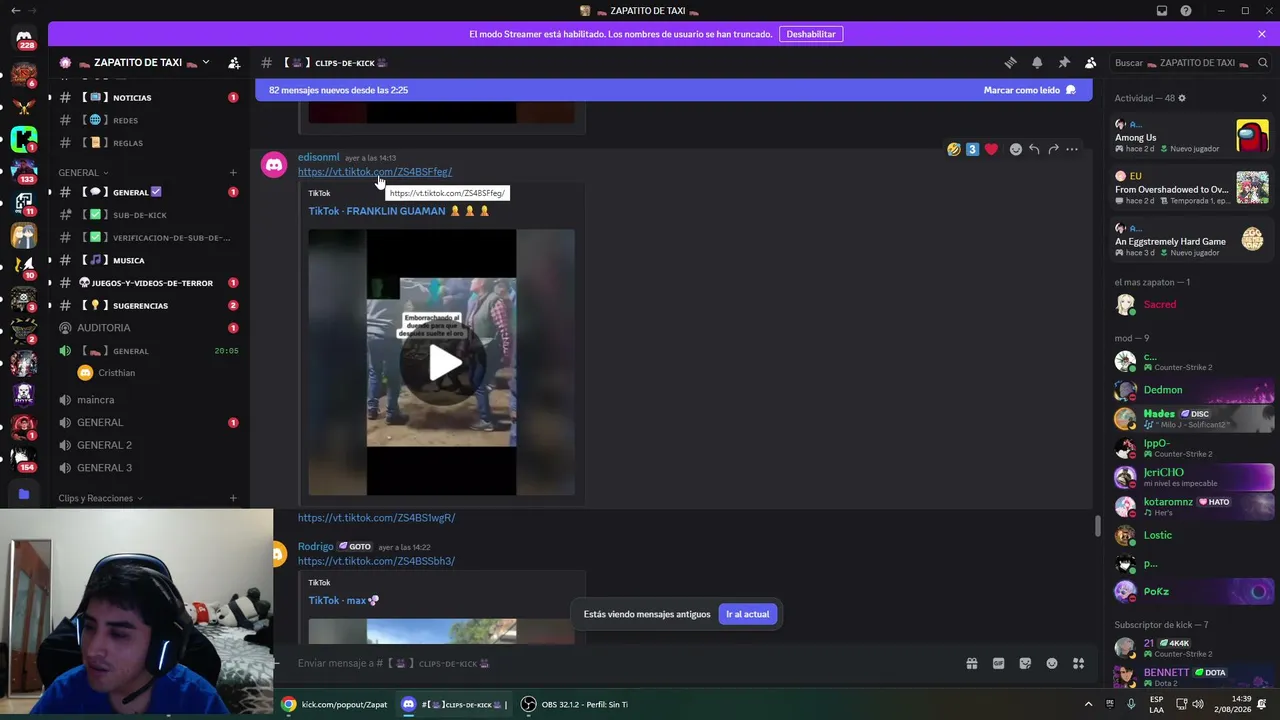
Task: Open the tiktok link ZS4BS1wgR
Action: [x=376, y=518]
